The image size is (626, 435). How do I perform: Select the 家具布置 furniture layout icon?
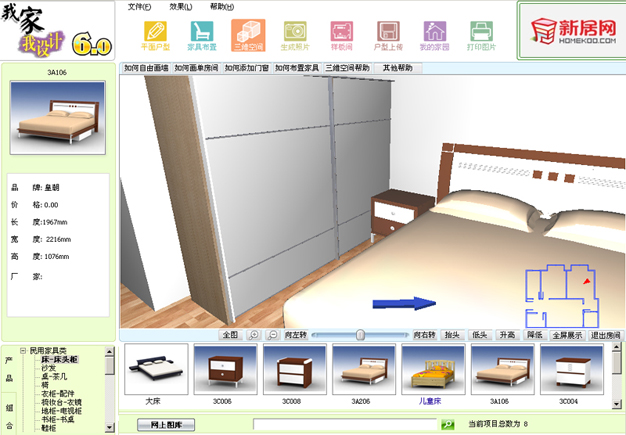(x=203, y=37)
